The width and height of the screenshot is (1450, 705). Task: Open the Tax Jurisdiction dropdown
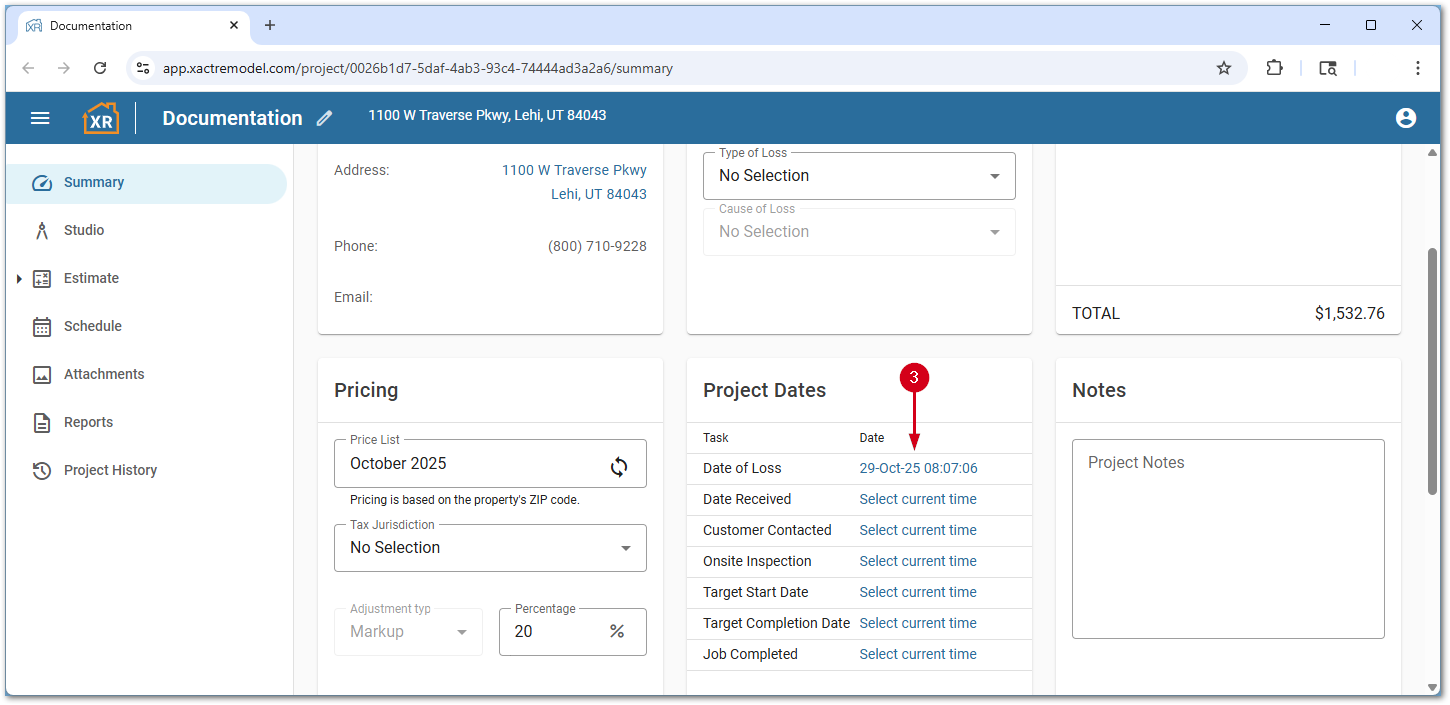pos(489,548)
